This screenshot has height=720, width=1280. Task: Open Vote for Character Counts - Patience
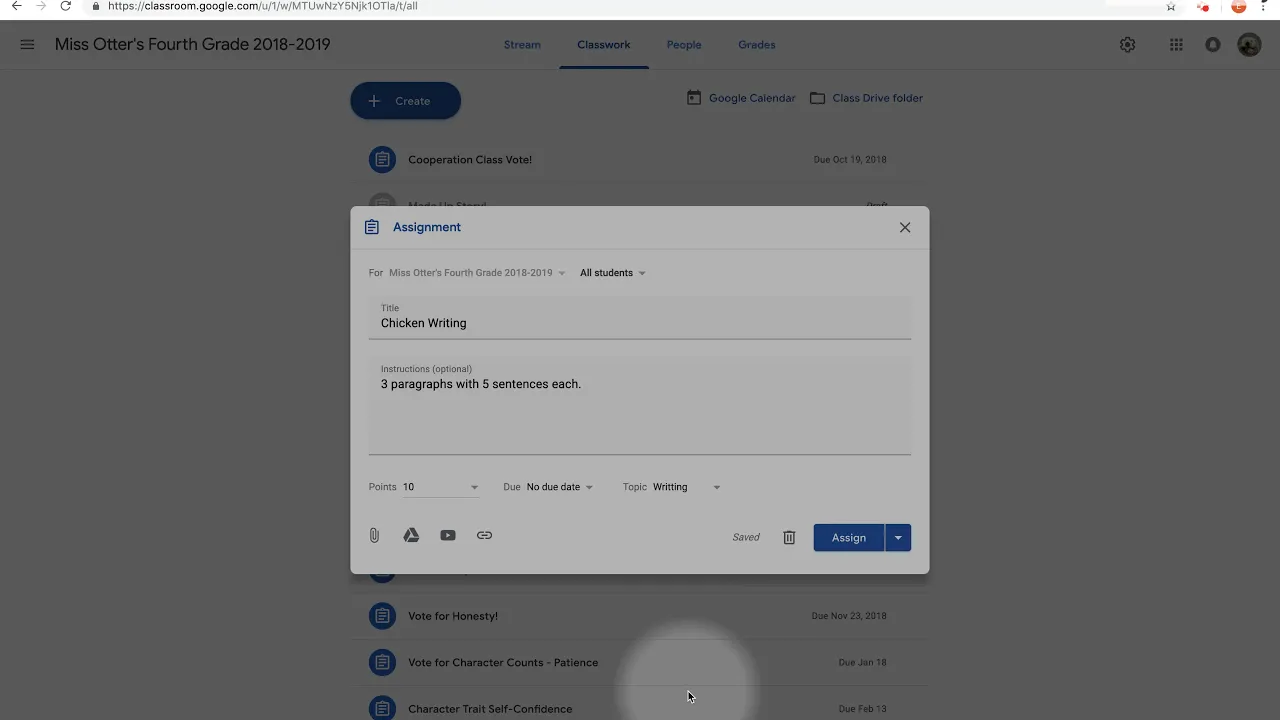point(503,662)
